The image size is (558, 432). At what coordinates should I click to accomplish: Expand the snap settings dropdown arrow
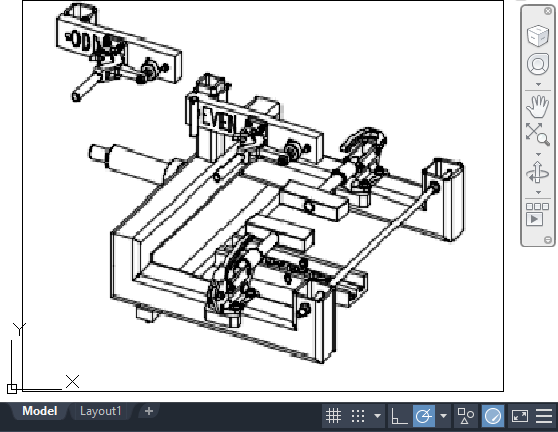click(377, 416)
